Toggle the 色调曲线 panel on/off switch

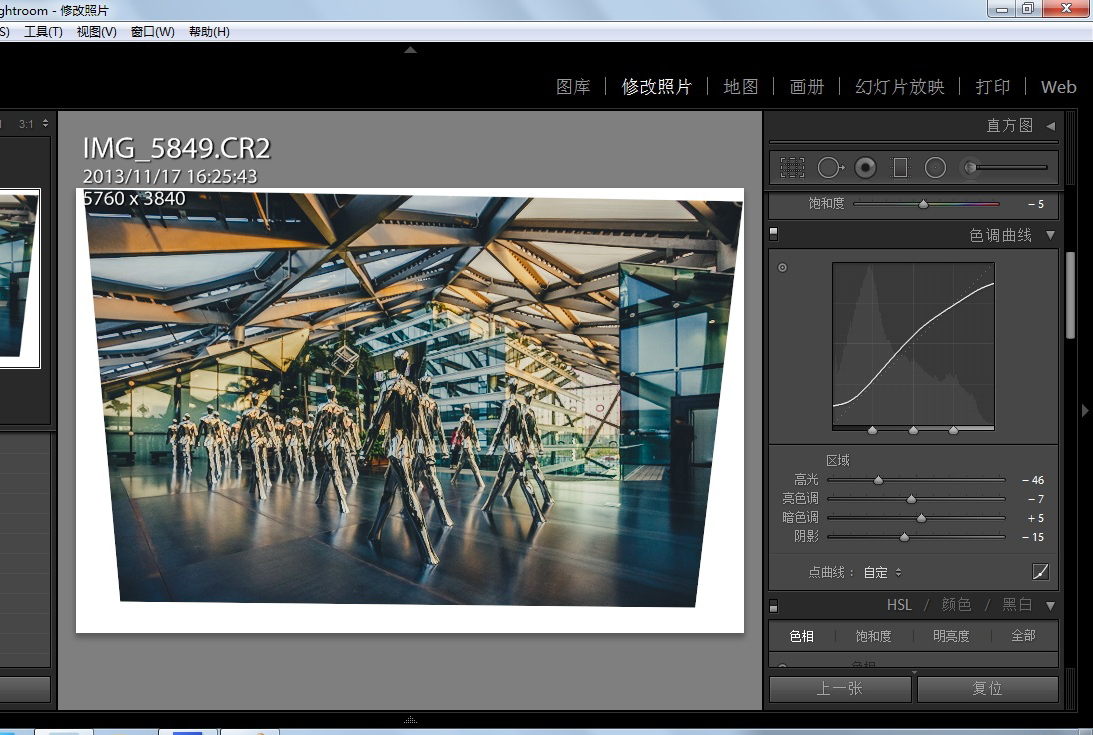point(774,234)
